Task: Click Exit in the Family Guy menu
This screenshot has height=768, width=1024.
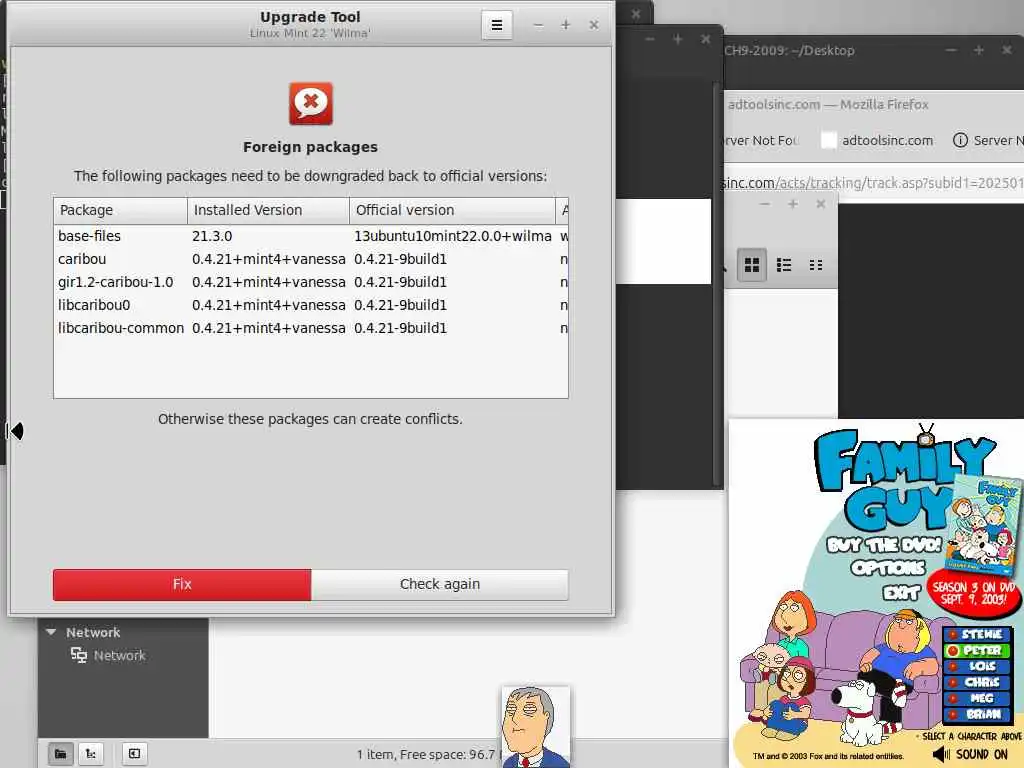Action: click(x=901, y=592)
